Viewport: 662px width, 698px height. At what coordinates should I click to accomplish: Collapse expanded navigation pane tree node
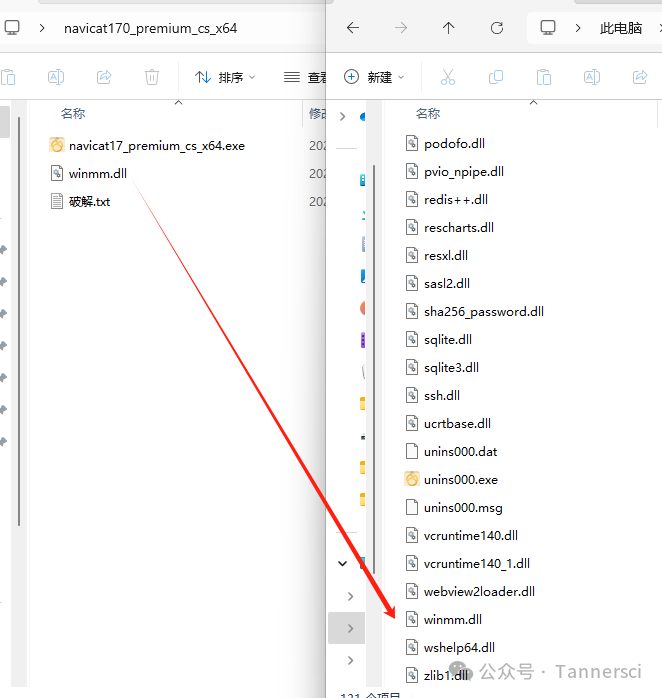342,564
